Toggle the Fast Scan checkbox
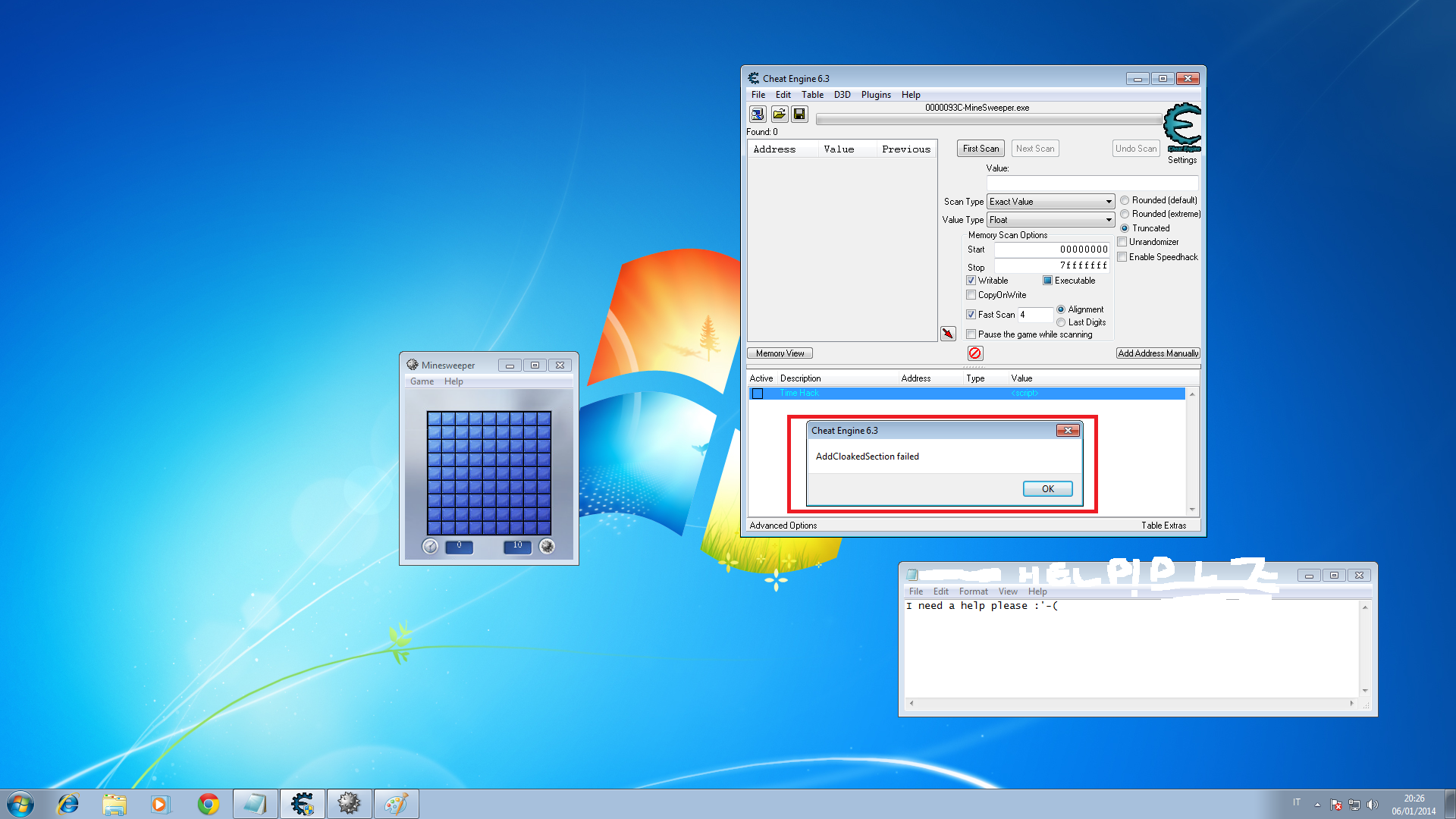The image size is (1456, 819). pyautogui.click(x=971, y=315)
